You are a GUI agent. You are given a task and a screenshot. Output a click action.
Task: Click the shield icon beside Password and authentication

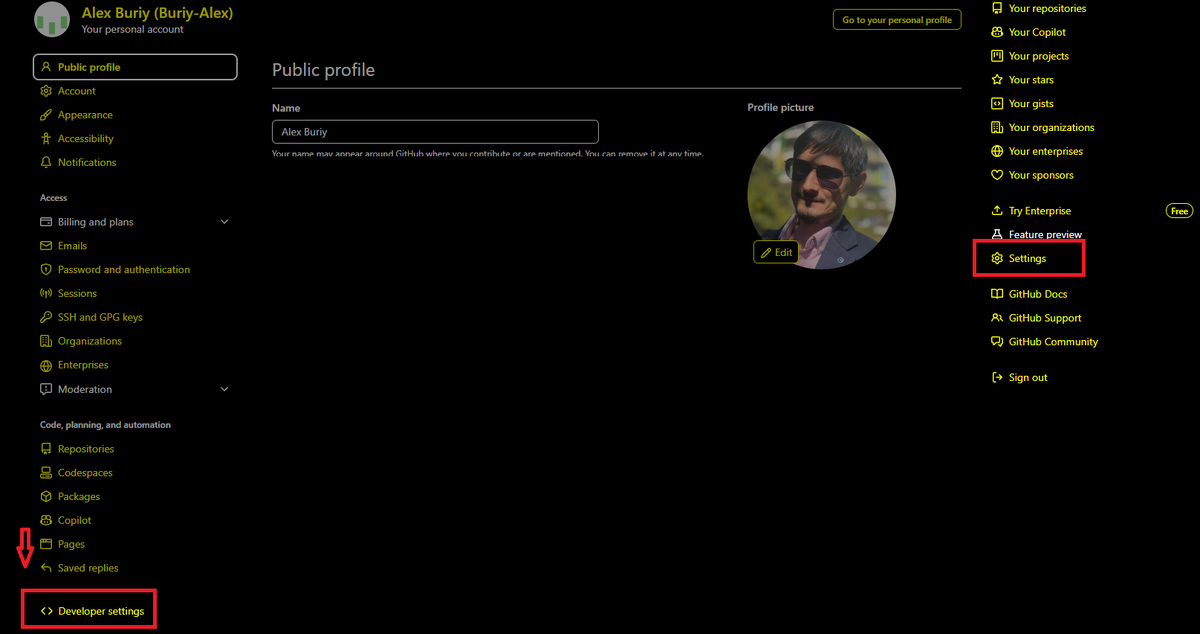46,270
